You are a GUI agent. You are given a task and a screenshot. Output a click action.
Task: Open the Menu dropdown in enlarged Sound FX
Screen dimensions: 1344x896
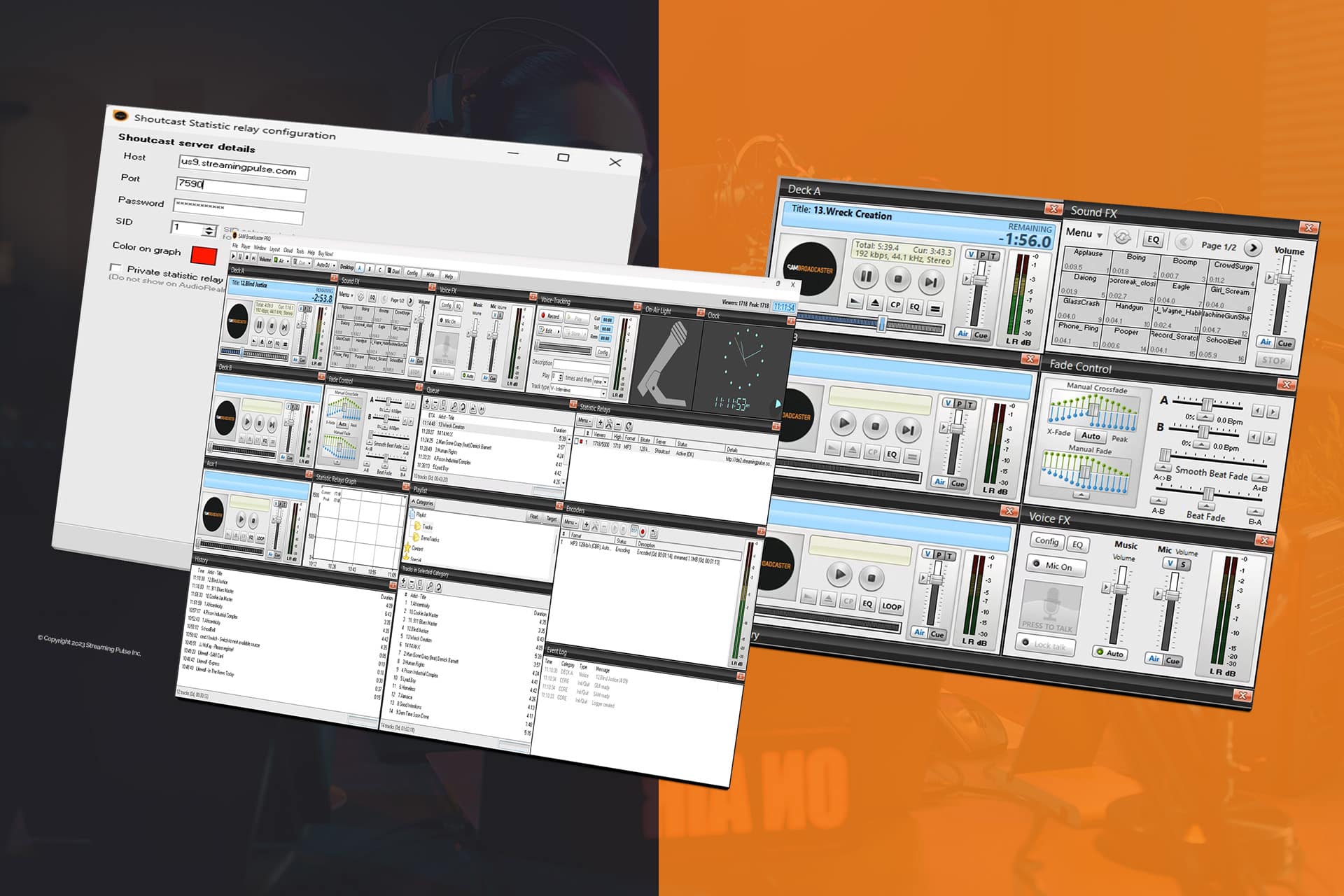pos(1084,233)
